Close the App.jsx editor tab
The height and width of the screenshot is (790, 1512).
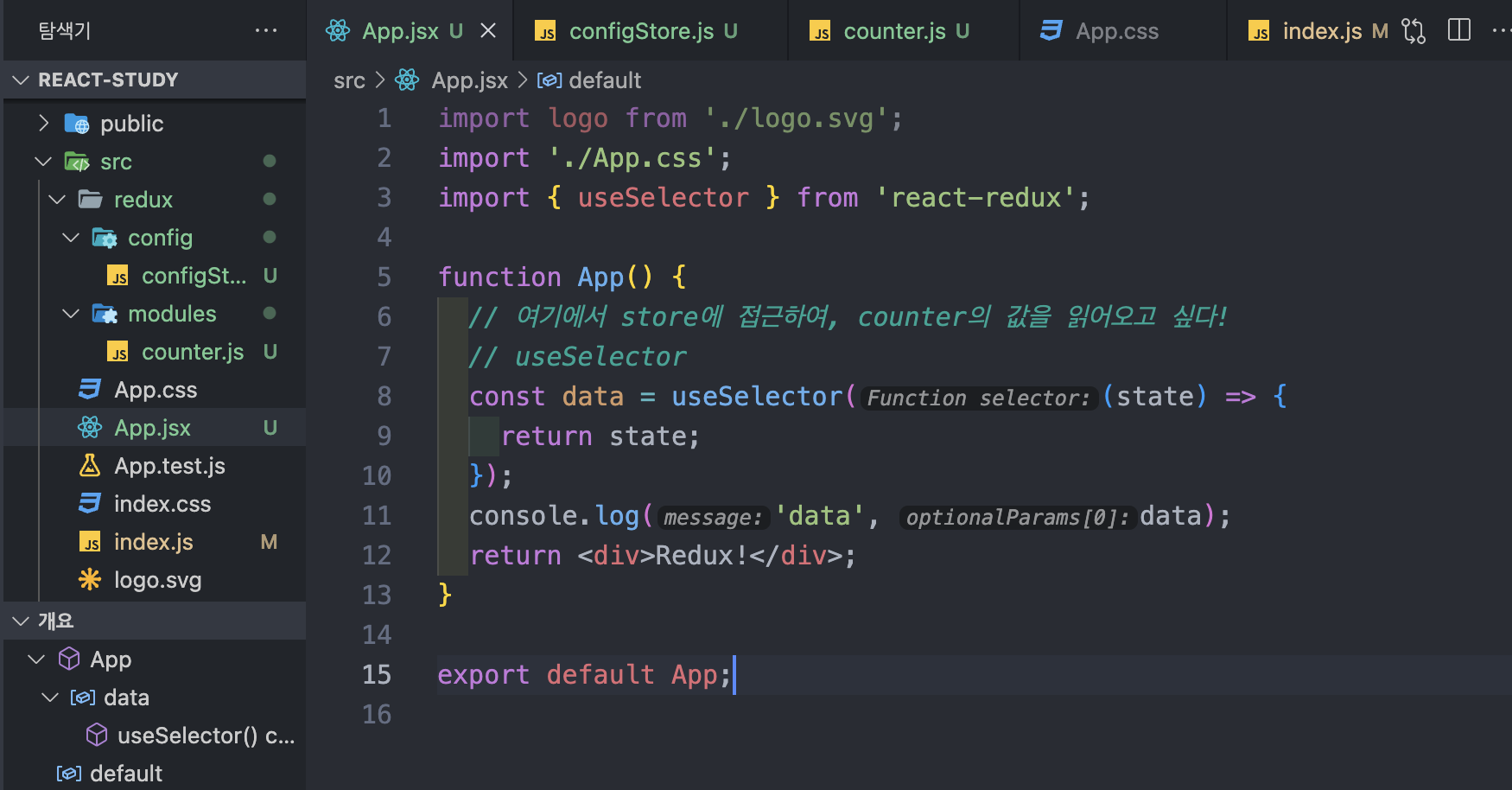point(488,31)
